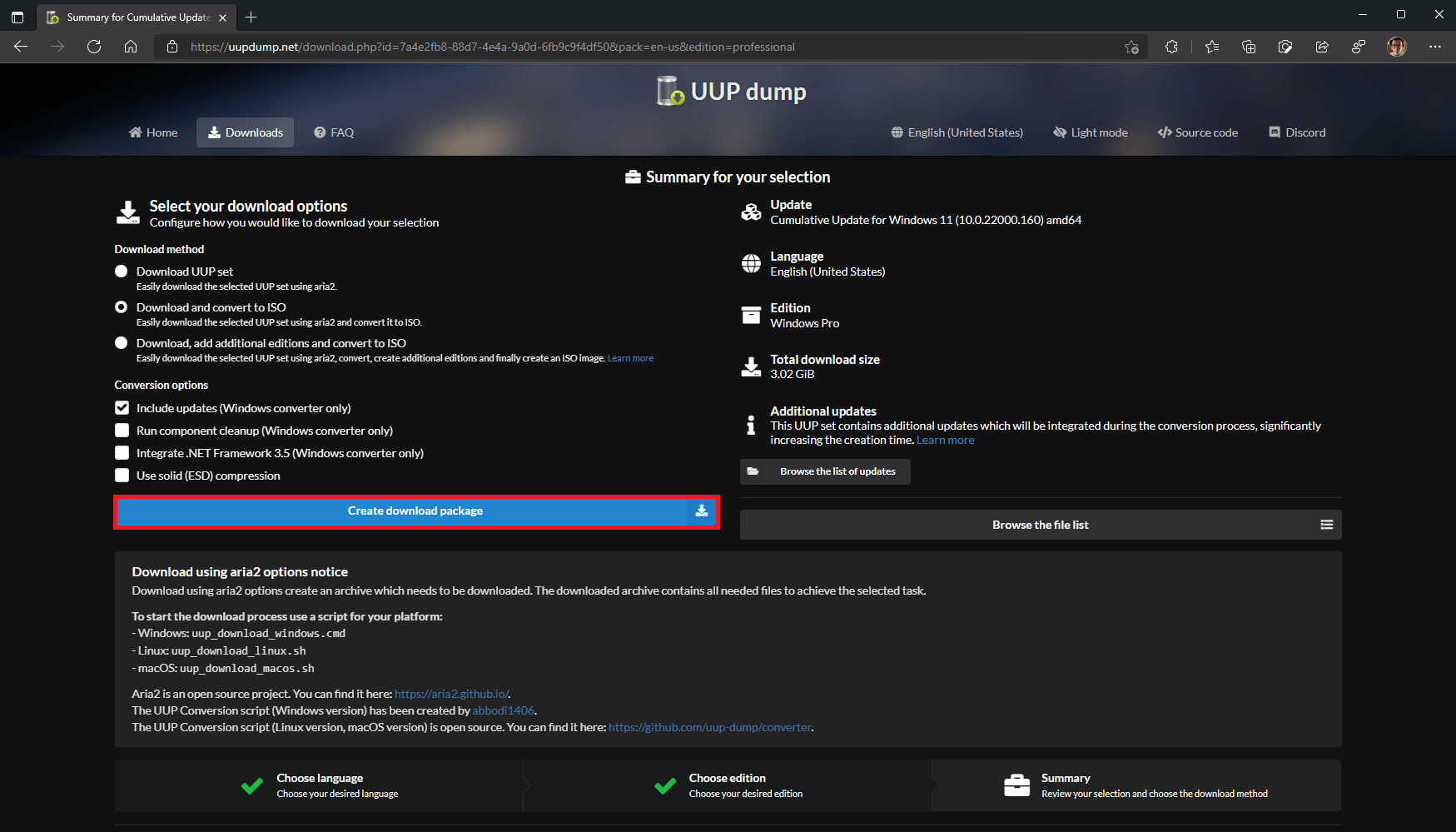Click Browse the list of updates
The width and height of the screenshot is (1456, 832).
[x=825, y=471]
